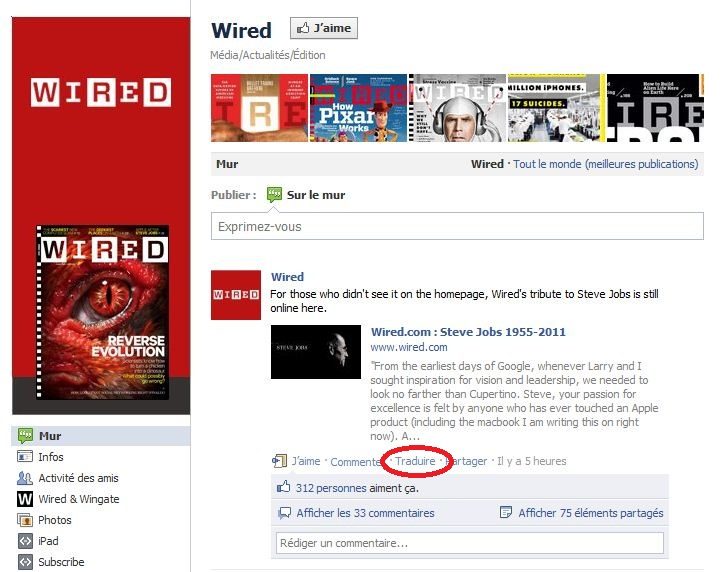Click the Infos icon in sidebar

coord(25,457)
